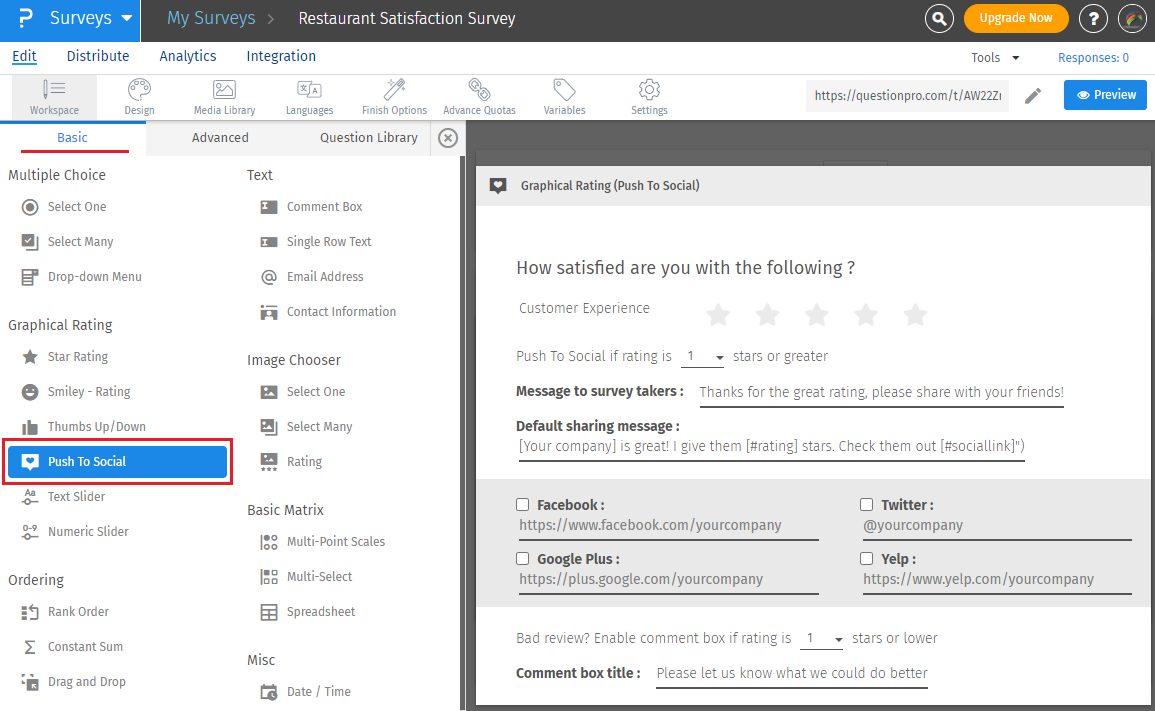1155x711 pixels.
Task: Open the Media Library
Action: tap(224, 97)
